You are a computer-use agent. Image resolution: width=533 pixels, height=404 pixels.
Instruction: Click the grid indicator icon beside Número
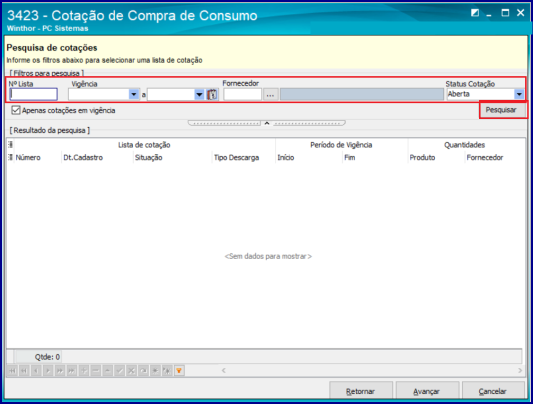(x=11, y=157)
